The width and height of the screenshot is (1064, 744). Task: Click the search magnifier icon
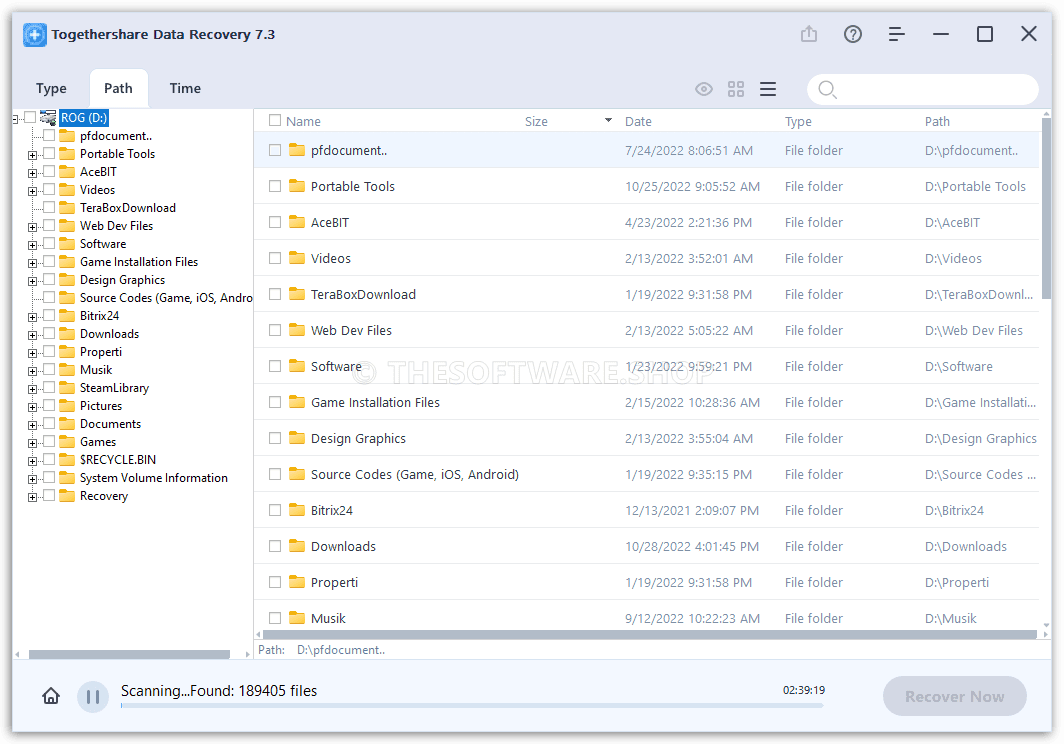(x=826, y=89)
